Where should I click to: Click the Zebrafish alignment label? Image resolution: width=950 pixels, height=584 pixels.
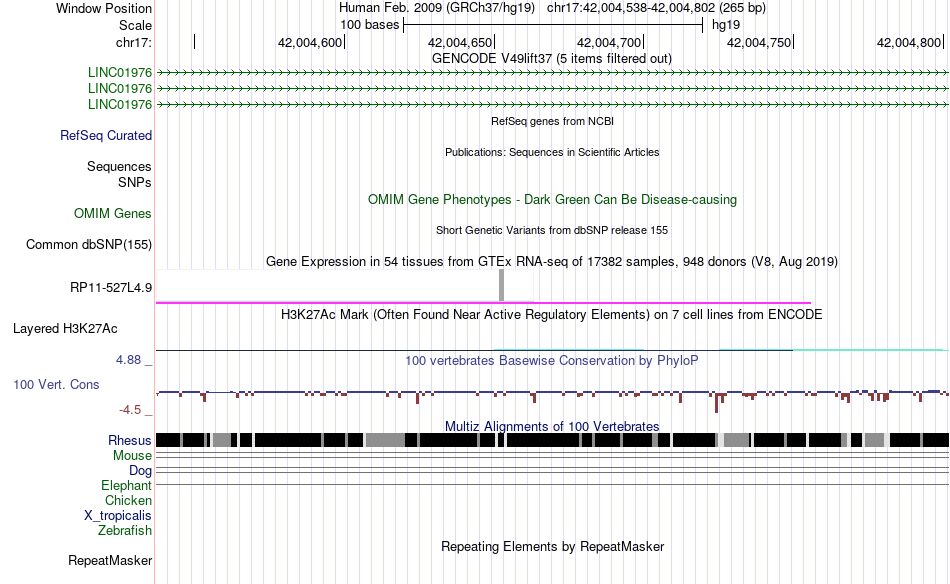pyautogui.click(x=125, y=531)
